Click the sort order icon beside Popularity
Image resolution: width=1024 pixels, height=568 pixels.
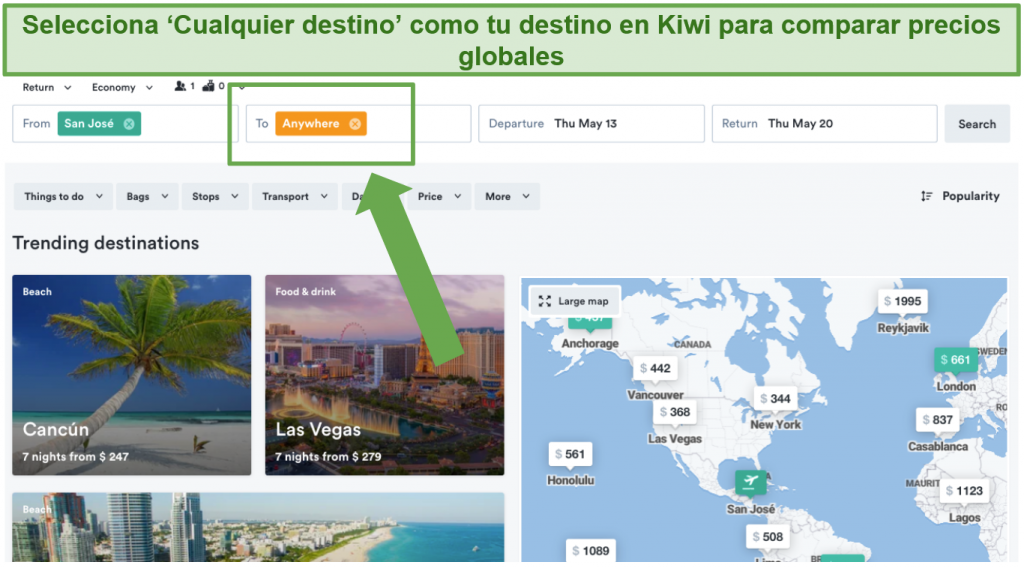tap(926, 196)
